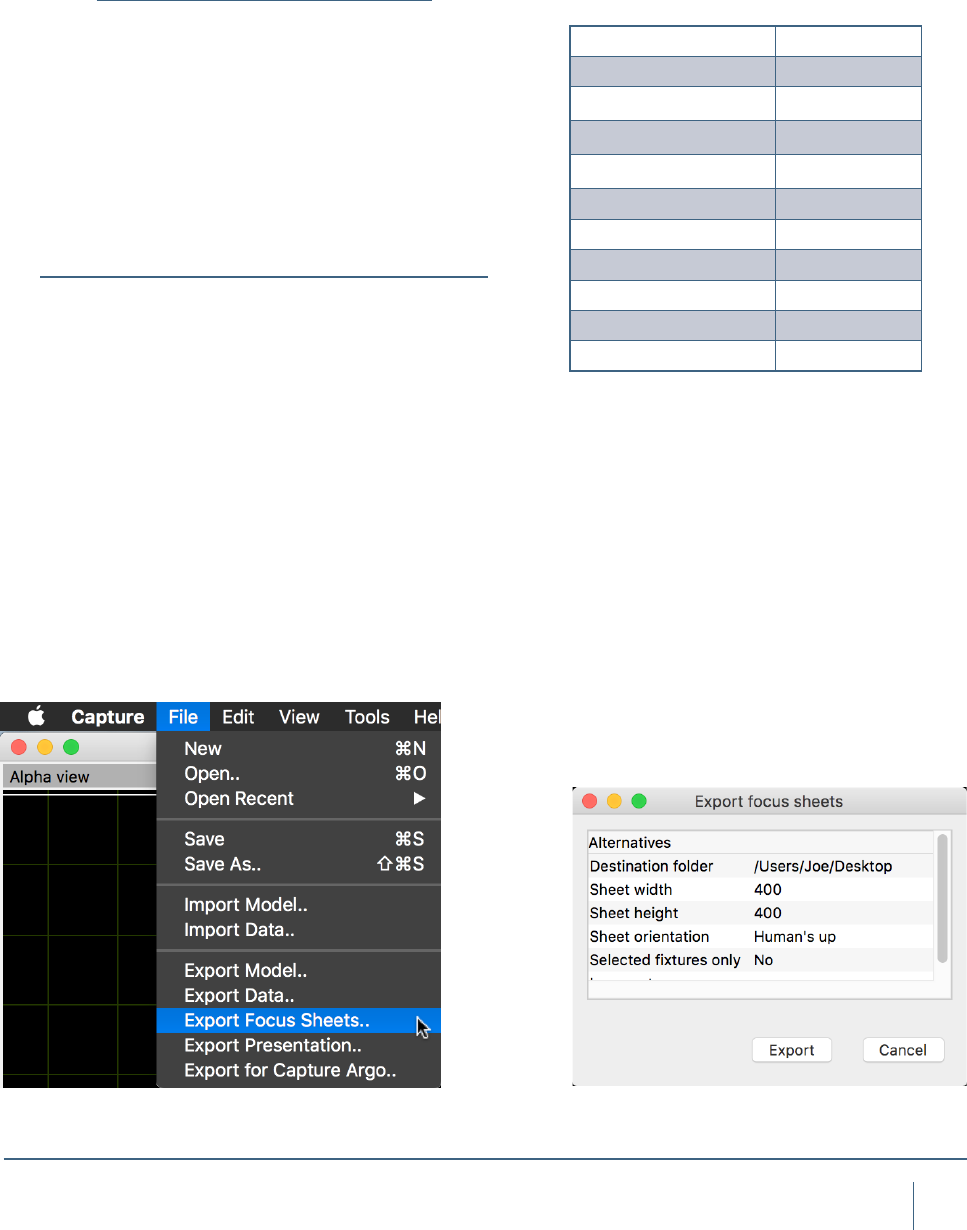Image resolution: width=967 pixels, height=1230 pixels.
Task: Select Save in the File menu
Action: [299, 839]
